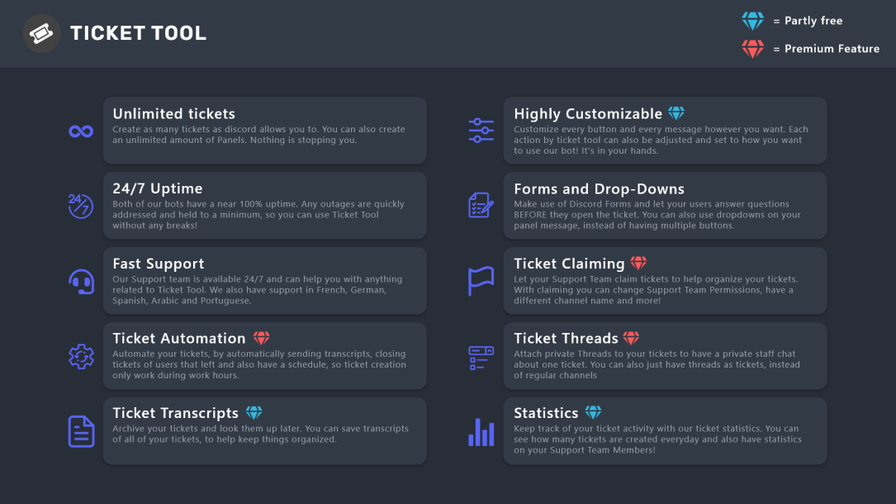
Task: Click the TICKET TOOL title text
Action: [138, 33]
